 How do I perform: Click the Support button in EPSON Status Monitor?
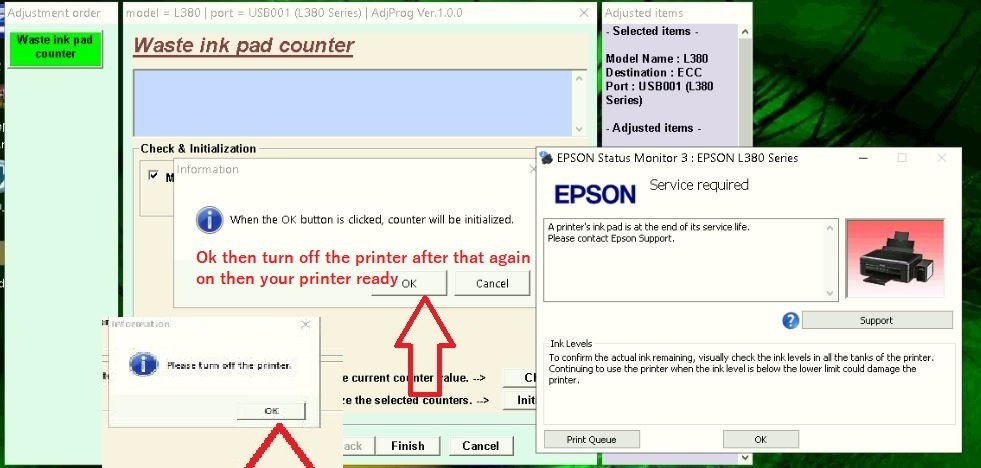(x=877, y=320)
